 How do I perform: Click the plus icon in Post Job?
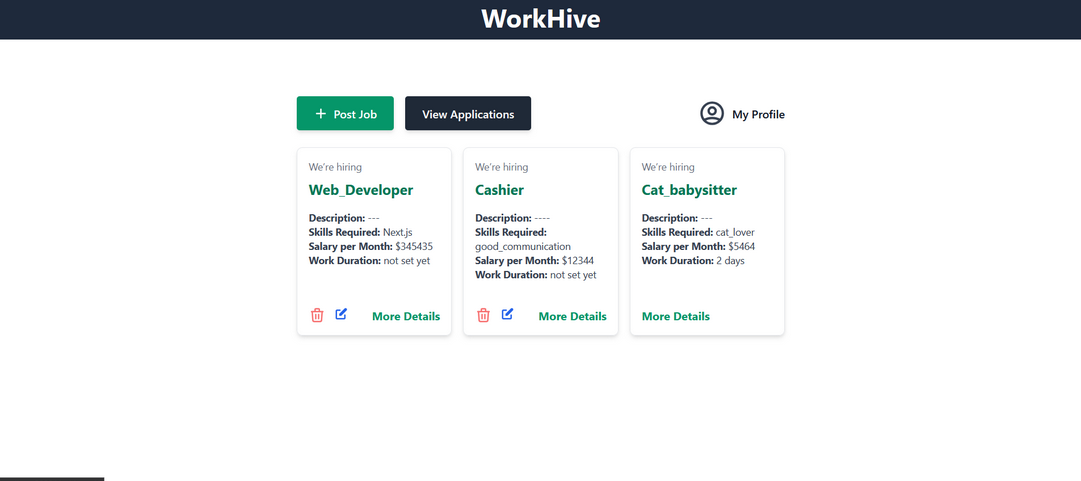point(320,114)
